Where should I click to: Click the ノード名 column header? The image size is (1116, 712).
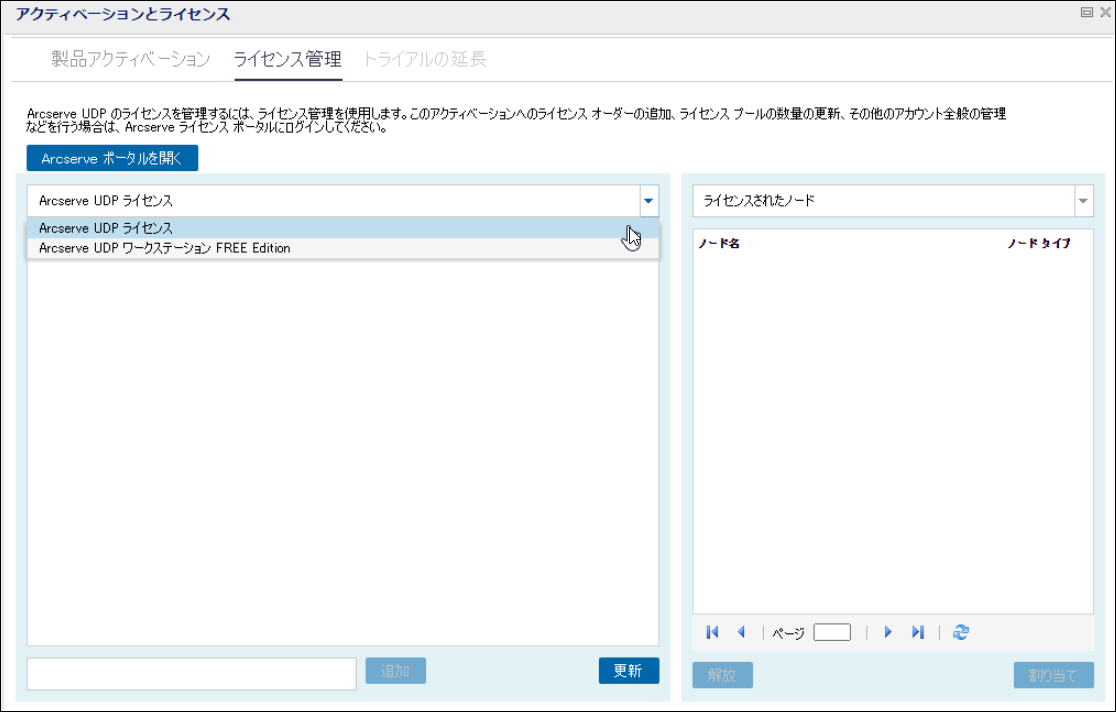point(719,243)
